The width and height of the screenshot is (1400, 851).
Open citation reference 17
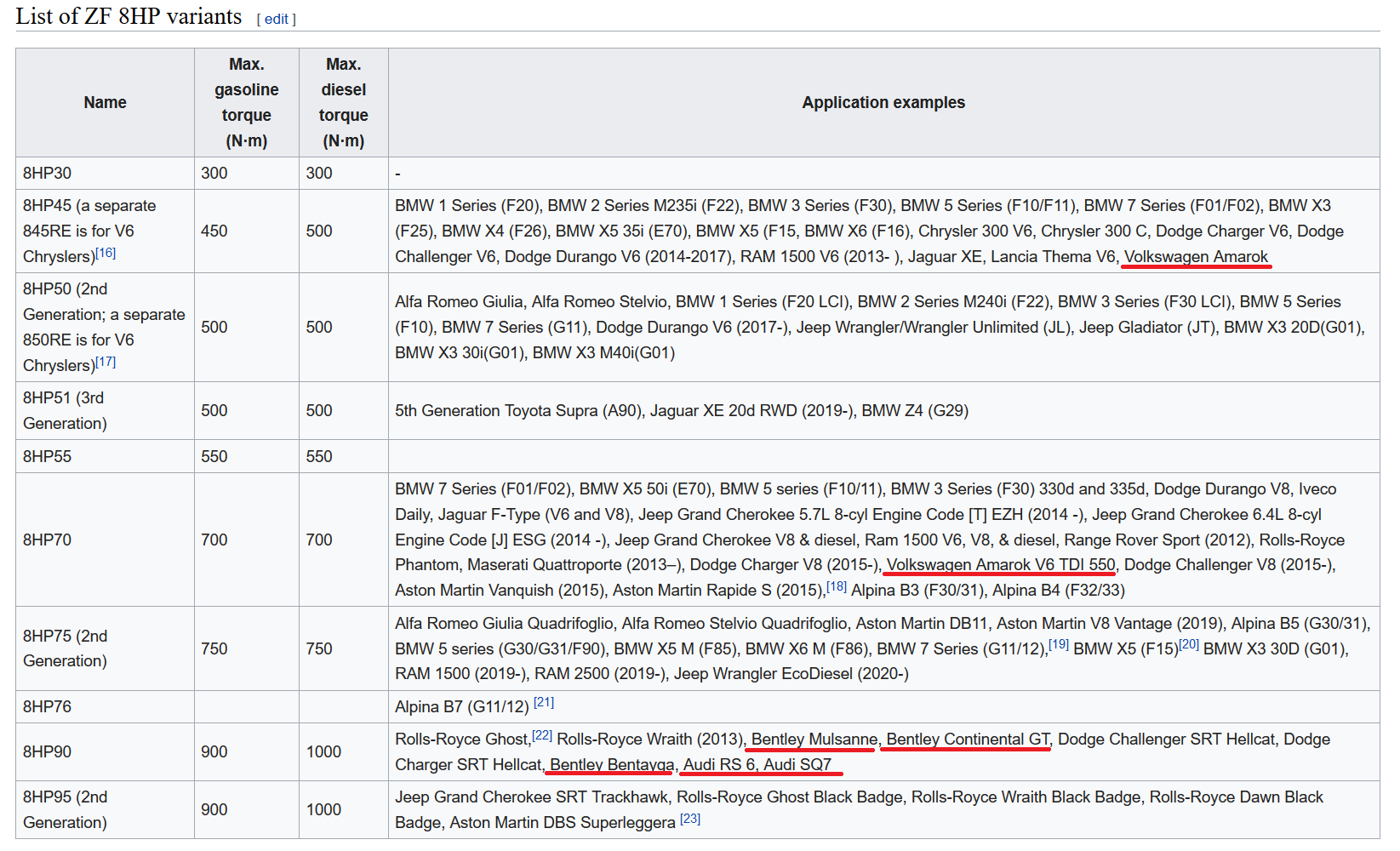tap(106, 362)
